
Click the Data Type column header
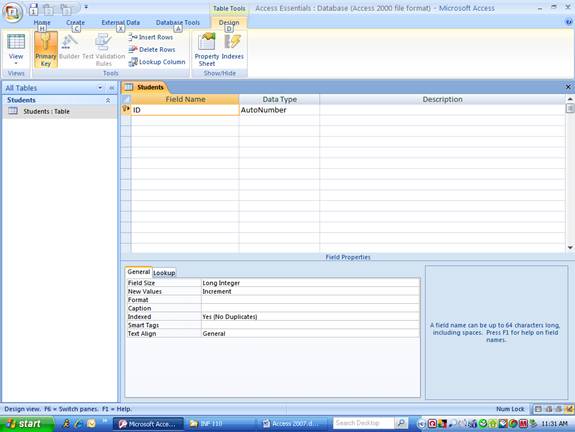point(279,99)
